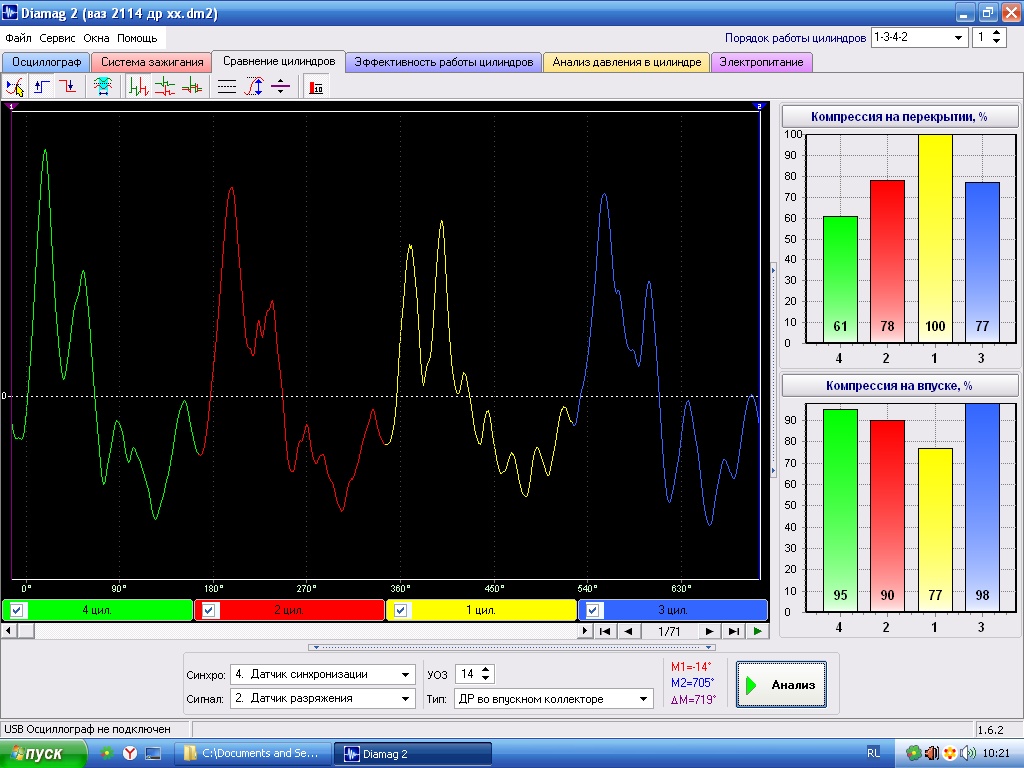The height and width of the screenshot is (768, 1024).
Task: Click the zero line position icon
Action: coord(280,86)
